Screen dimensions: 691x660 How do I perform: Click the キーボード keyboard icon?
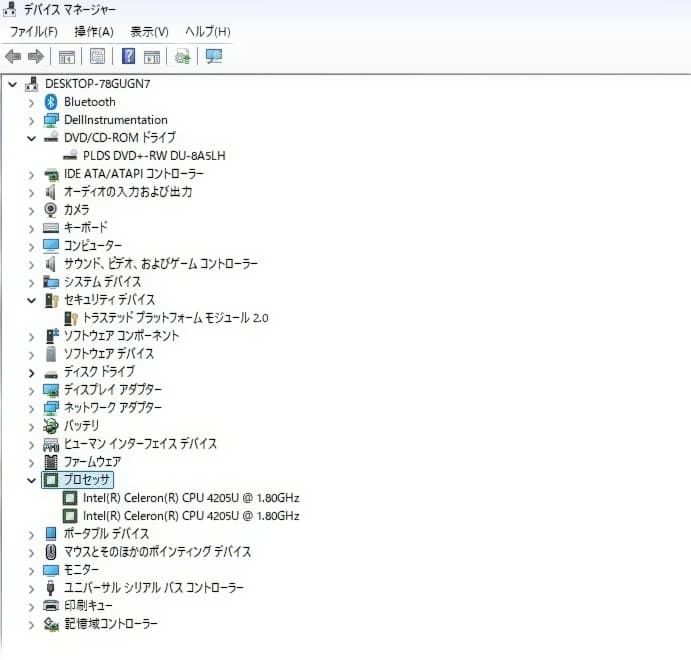[x=51, y=228]
